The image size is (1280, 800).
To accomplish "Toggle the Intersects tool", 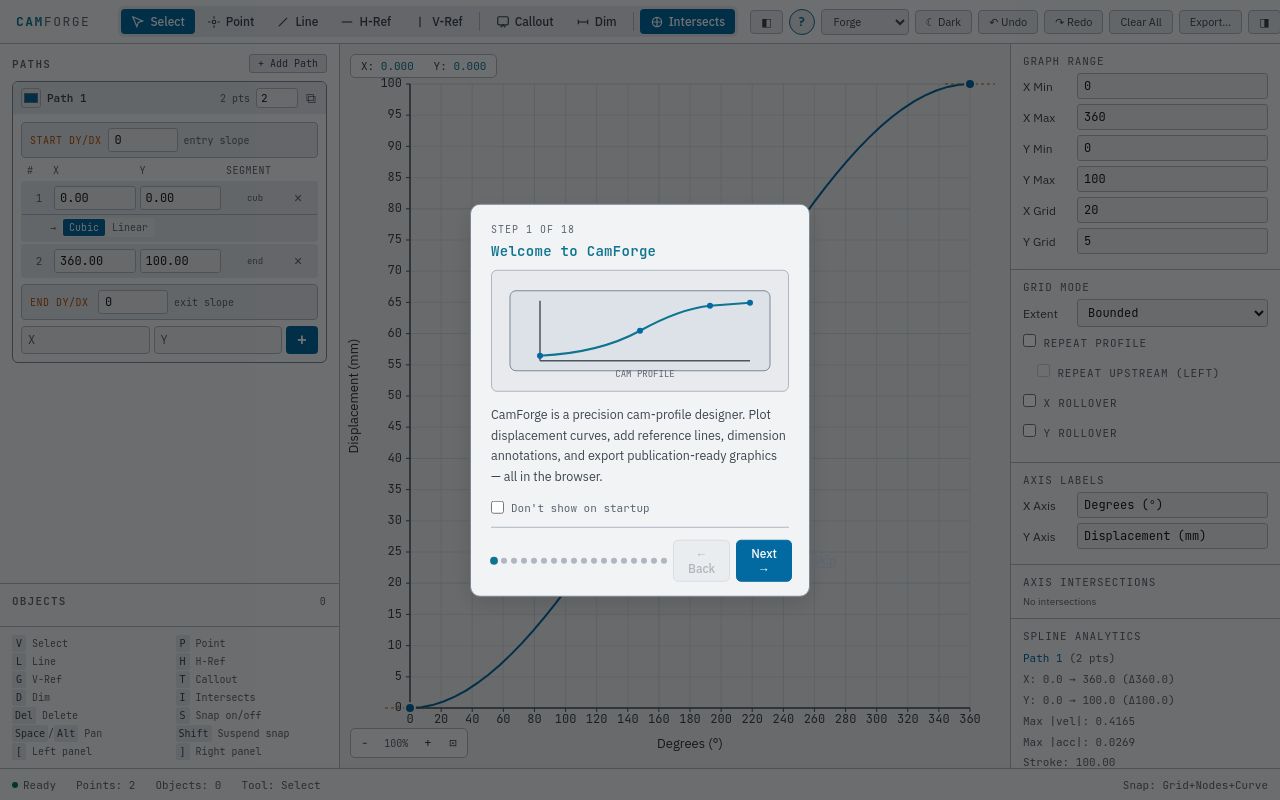I will (687, 22).
